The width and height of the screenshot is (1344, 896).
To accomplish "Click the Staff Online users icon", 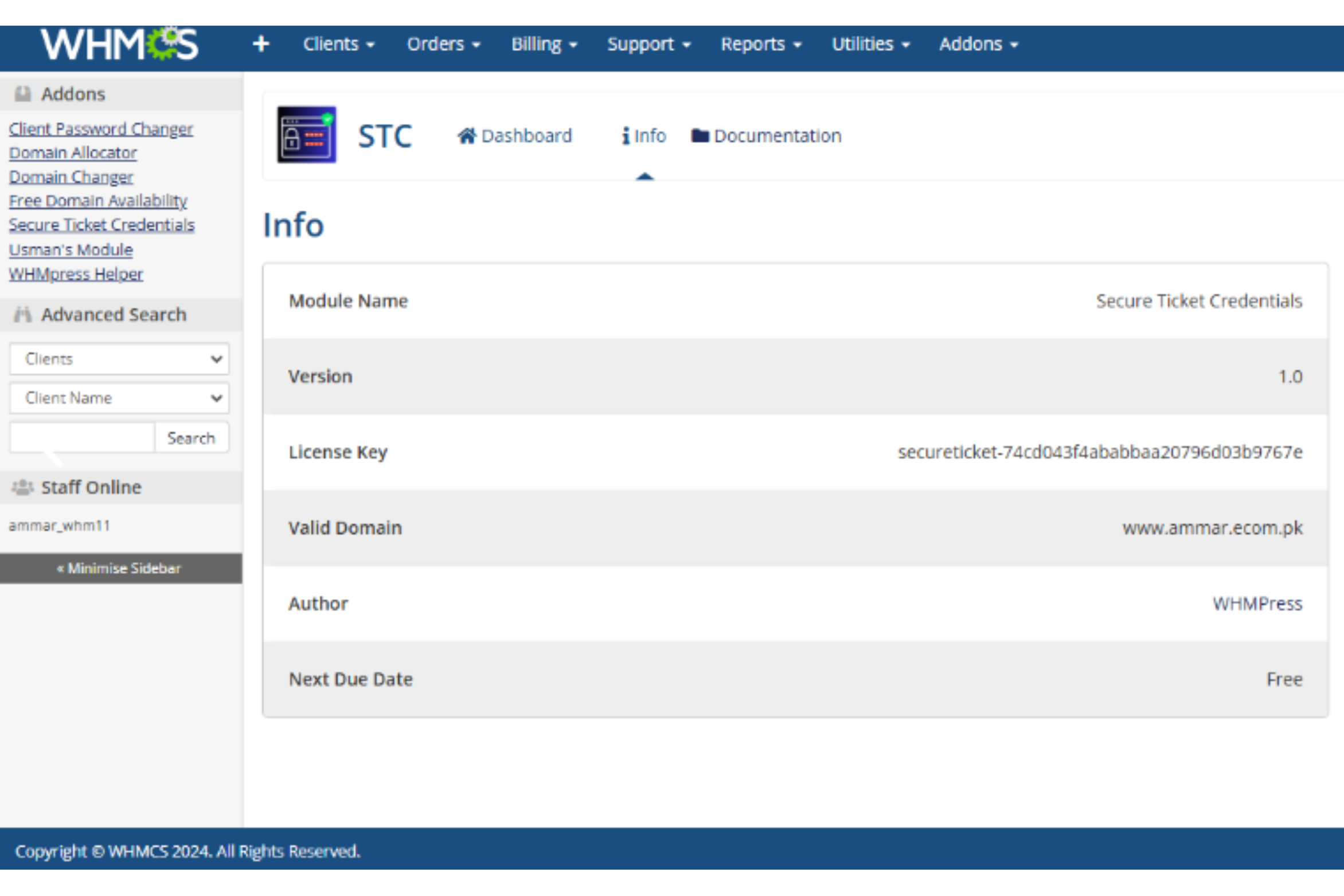I will coord(23,487).
